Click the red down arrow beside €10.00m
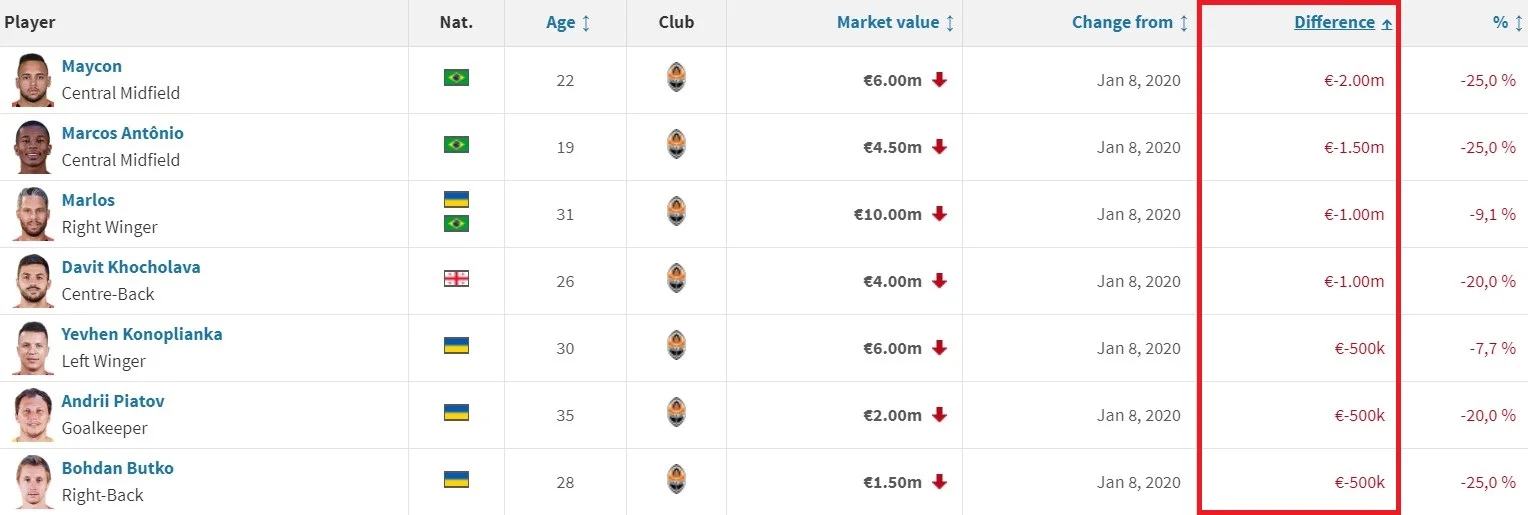The image size is (1528, 515). coord(939,213)
